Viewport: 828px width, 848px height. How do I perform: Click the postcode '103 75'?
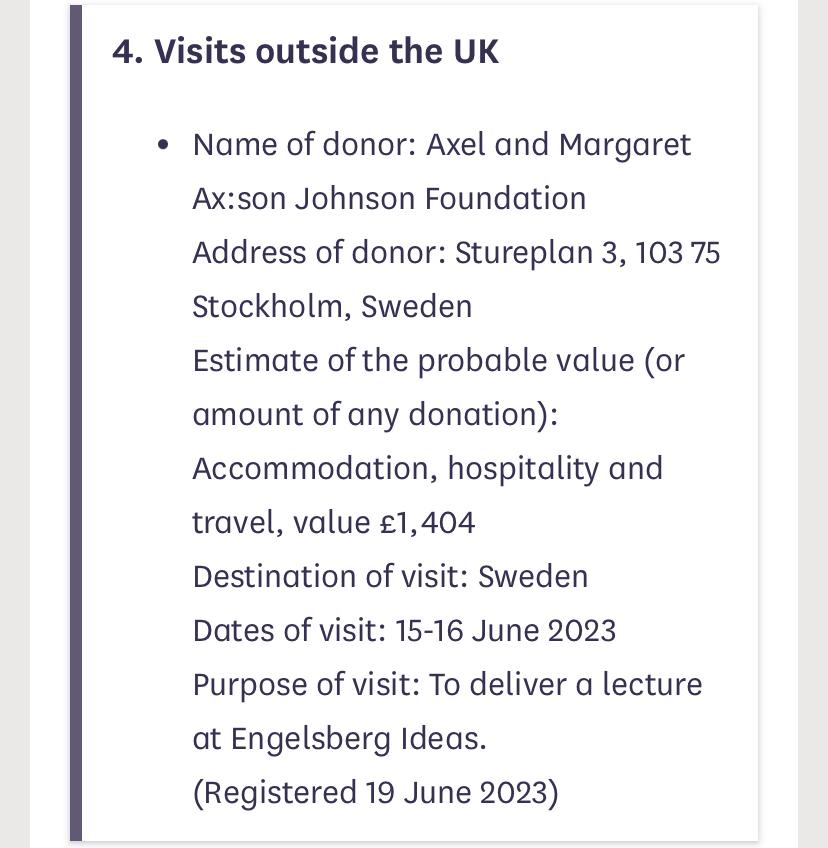(x=678, y=253)
